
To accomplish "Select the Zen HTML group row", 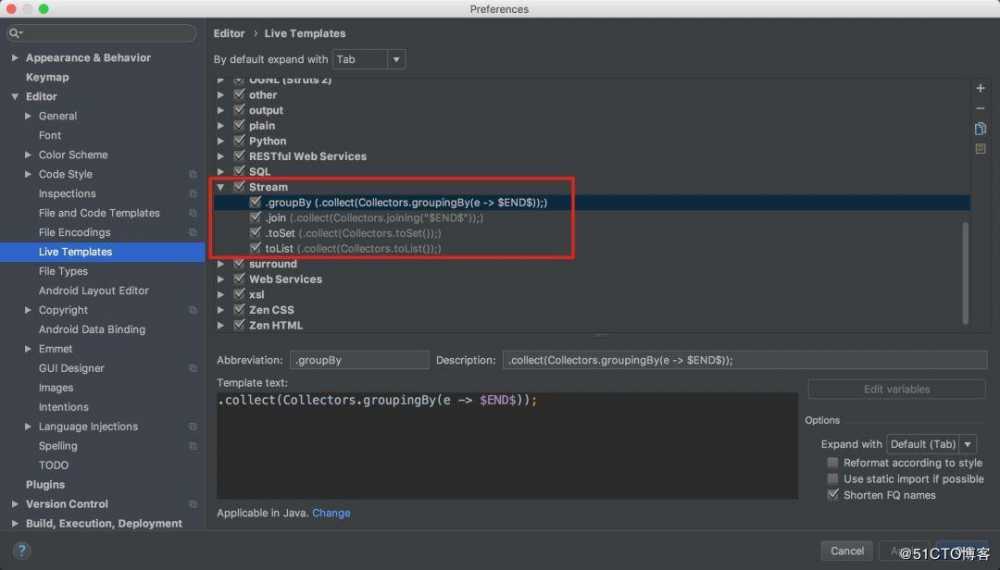I will pos(592,325).
